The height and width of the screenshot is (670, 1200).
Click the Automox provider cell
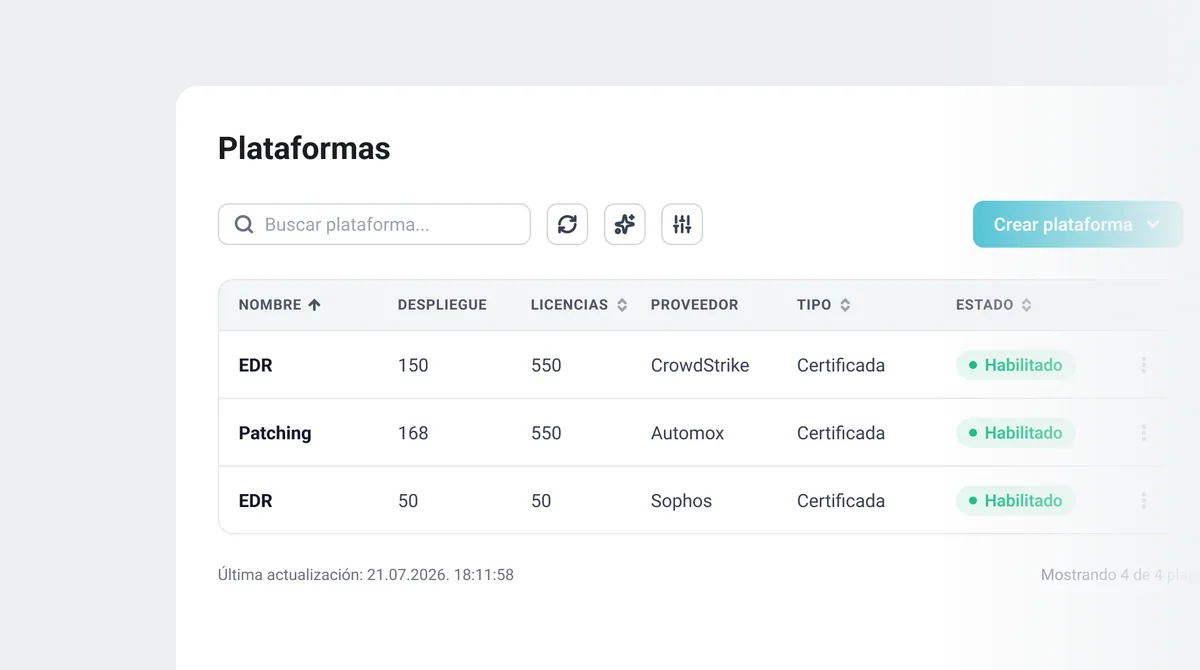coord(687,433)
